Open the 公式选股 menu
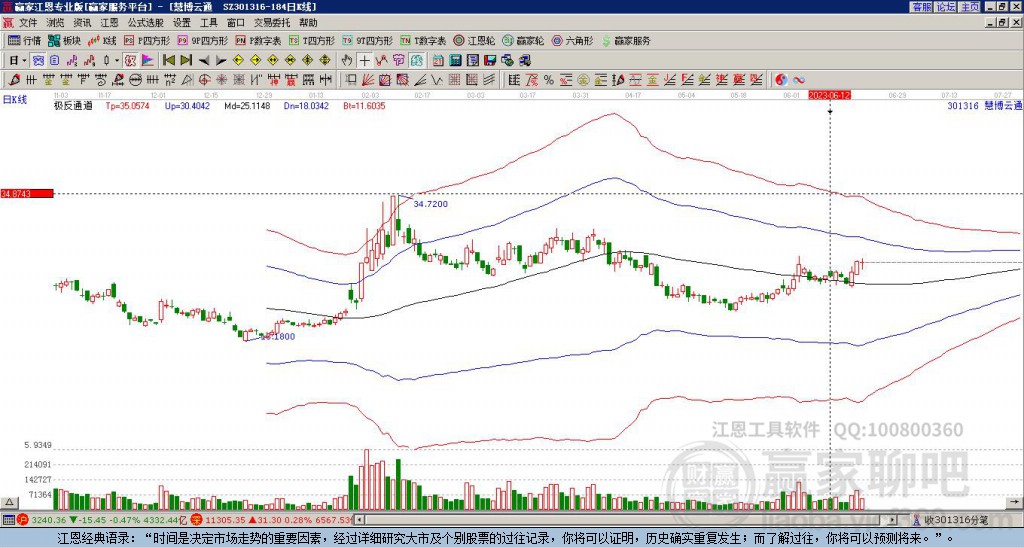Viewport: 1024px width, 548px height. pos(146,23)
